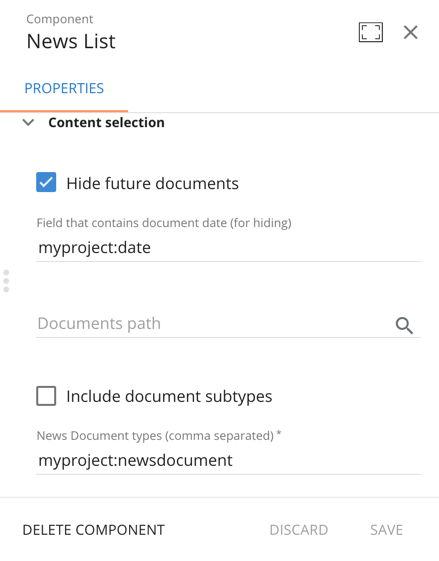The width and height of the screenshot is (439, 561).
Task: Click the DELETE COMPONENT button
Action: click(x=93, y=530)
